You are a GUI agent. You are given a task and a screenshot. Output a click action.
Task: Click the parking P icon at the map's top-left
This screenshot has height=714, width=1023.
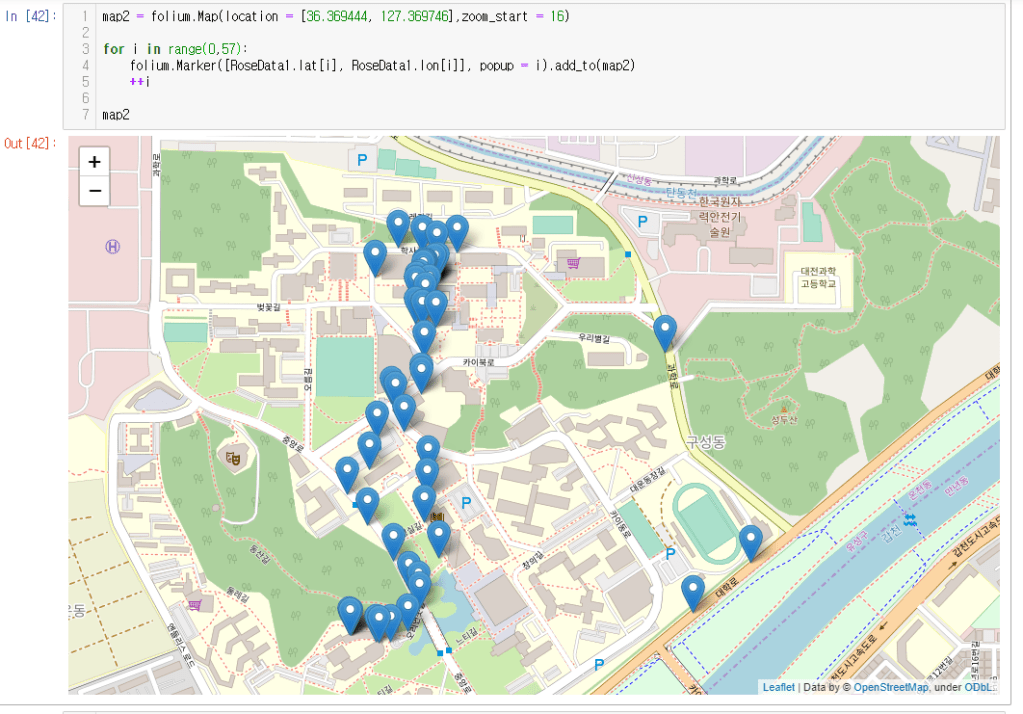pos(361,158)
